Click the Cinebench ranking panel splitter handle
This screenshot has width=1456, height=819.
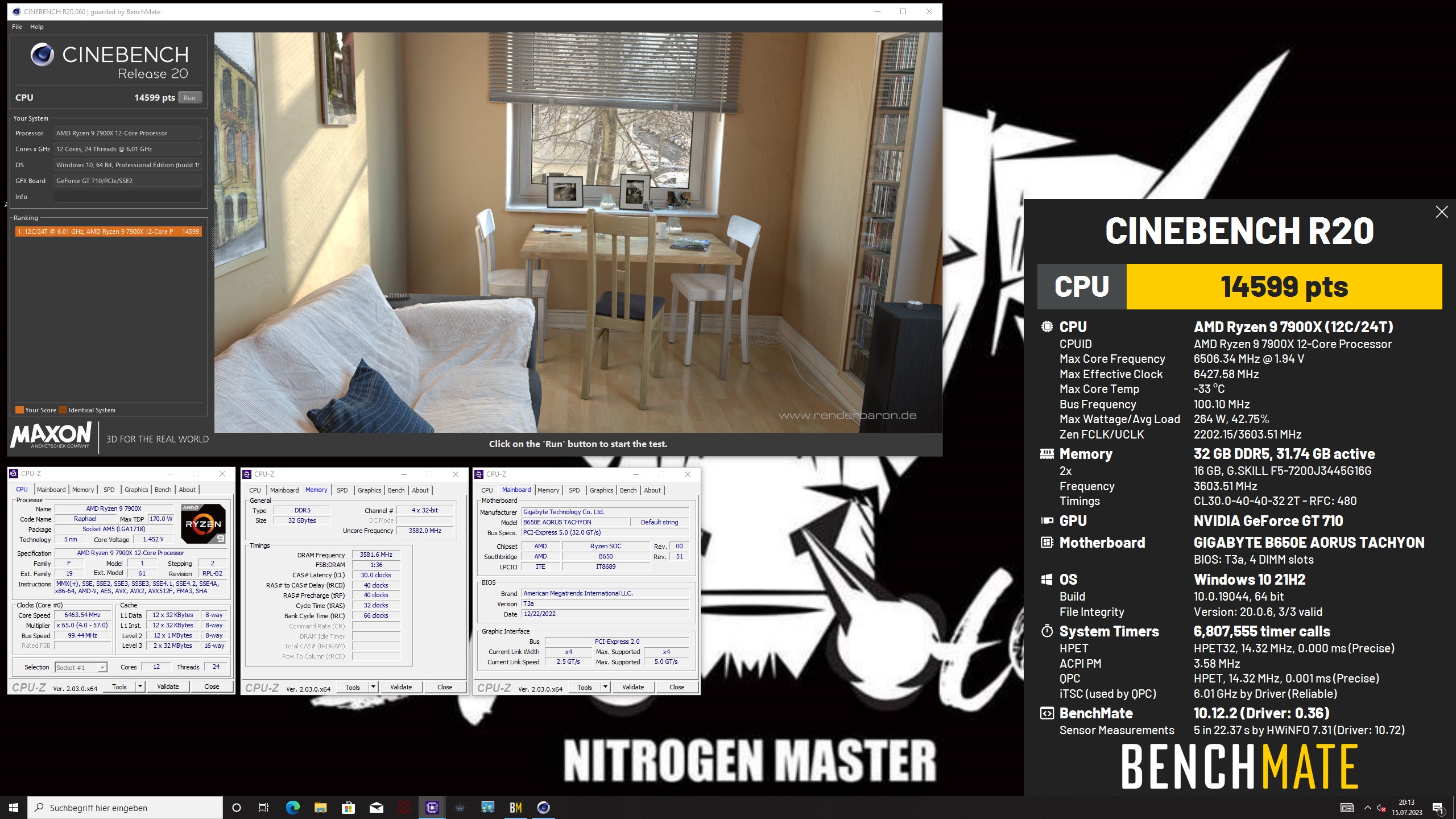213,245
